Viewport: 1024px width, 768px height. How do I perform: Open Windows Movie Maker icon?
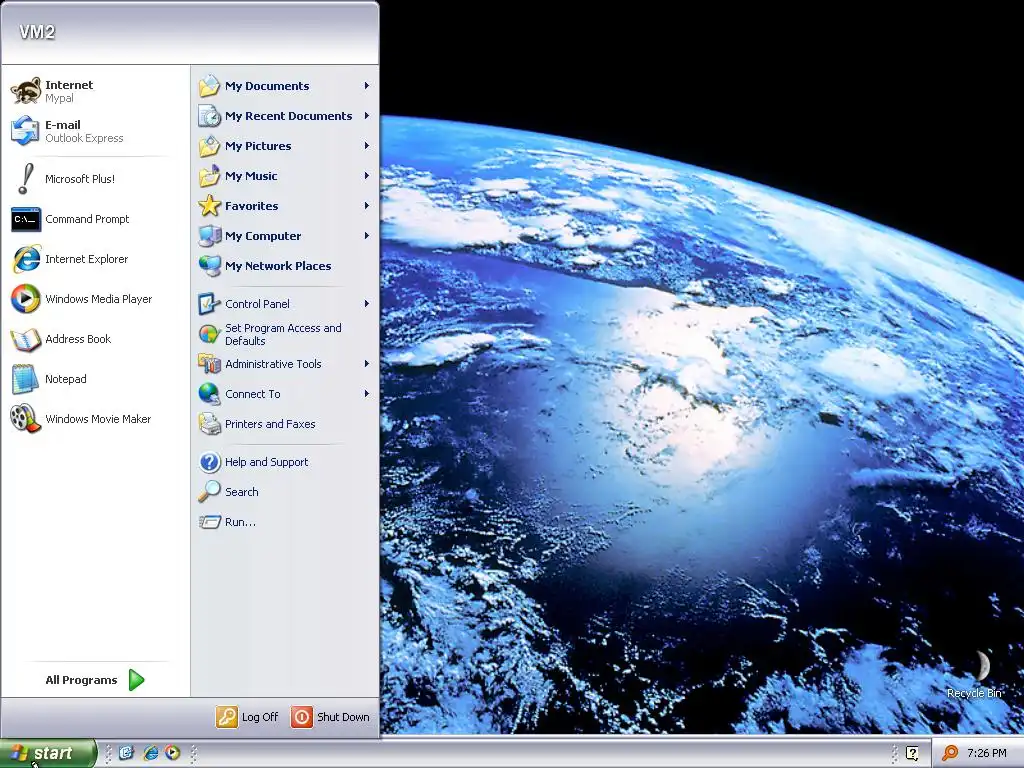25,419
